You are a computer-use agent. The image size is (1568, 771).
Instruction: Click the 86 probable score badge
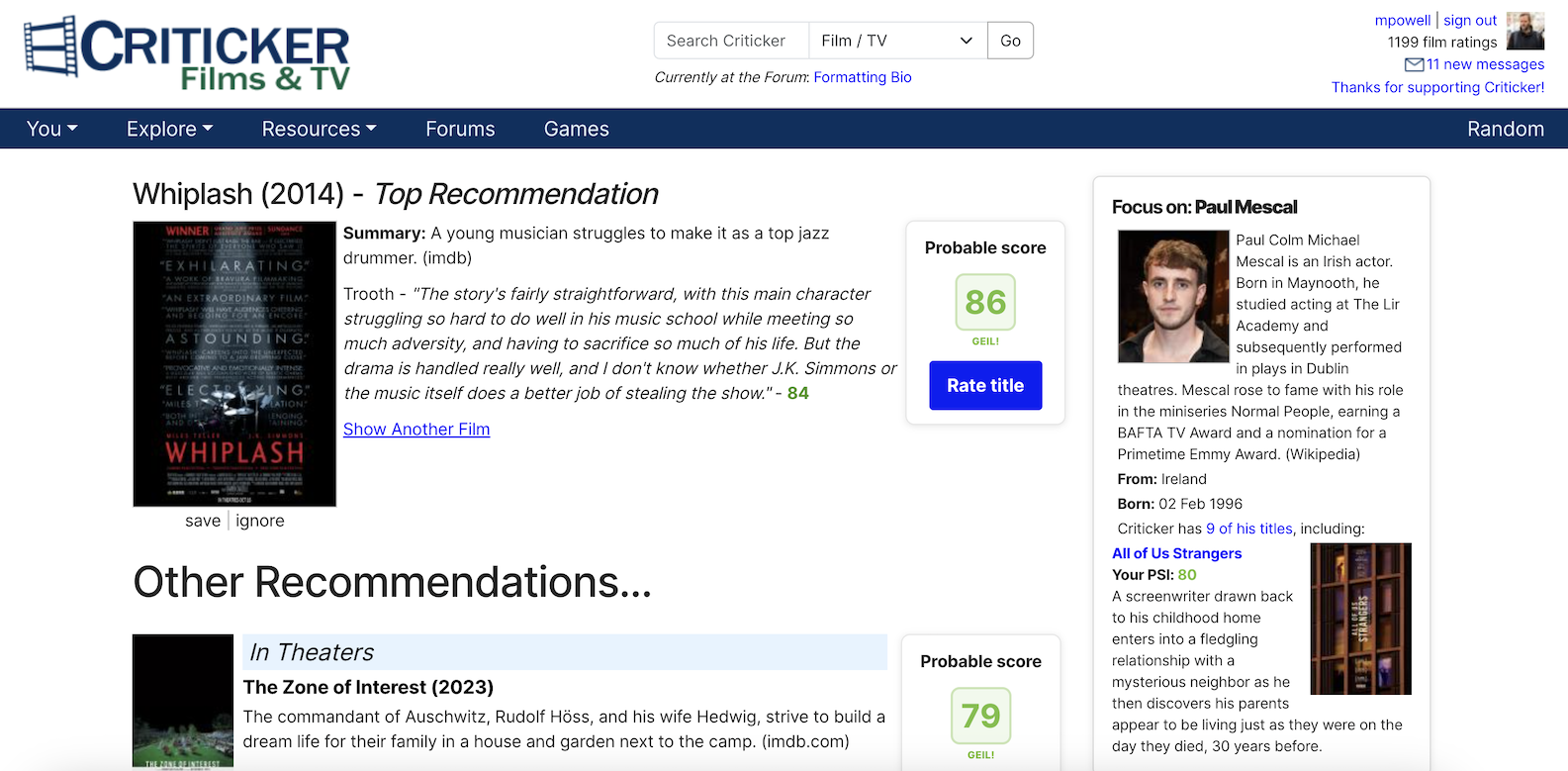tap(984, 303)
